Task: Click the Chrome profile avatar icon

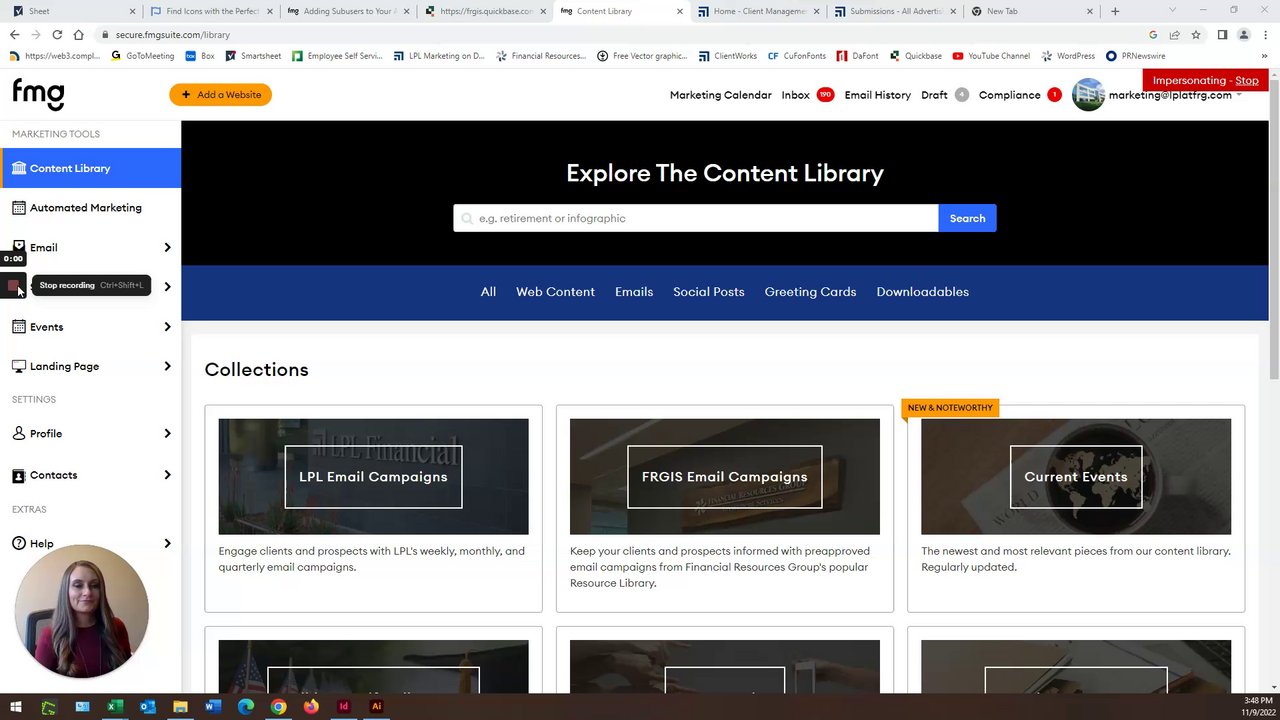Action: pyautogui.click(x=1244, y=34)
